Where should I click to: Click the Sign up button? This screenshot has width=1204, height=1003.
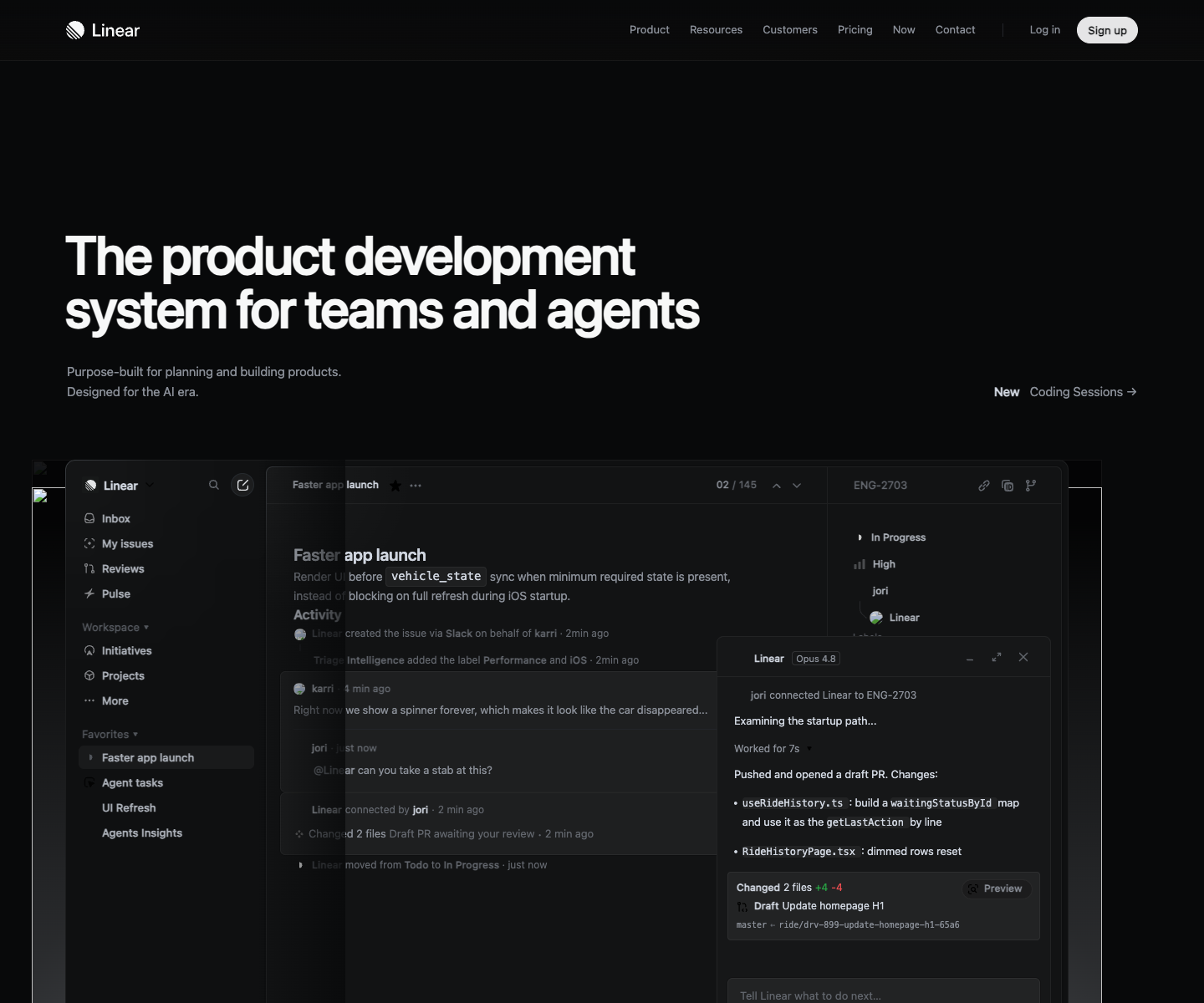(1107, 30)
